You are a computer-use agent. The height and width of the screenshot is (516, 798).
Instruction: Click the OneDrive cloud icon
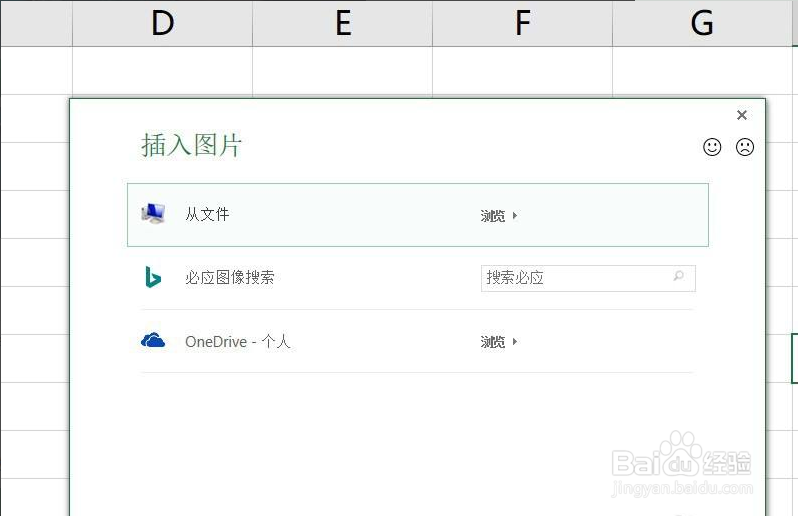[153, 341]
